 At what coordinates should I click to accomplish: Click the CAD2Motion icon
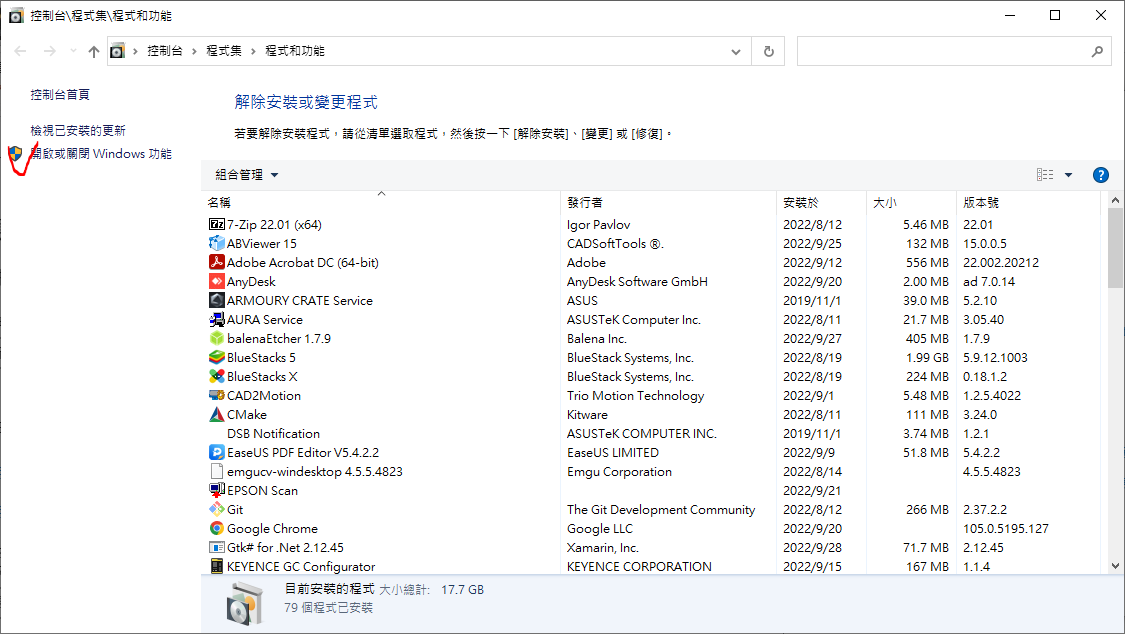[217, 395]
